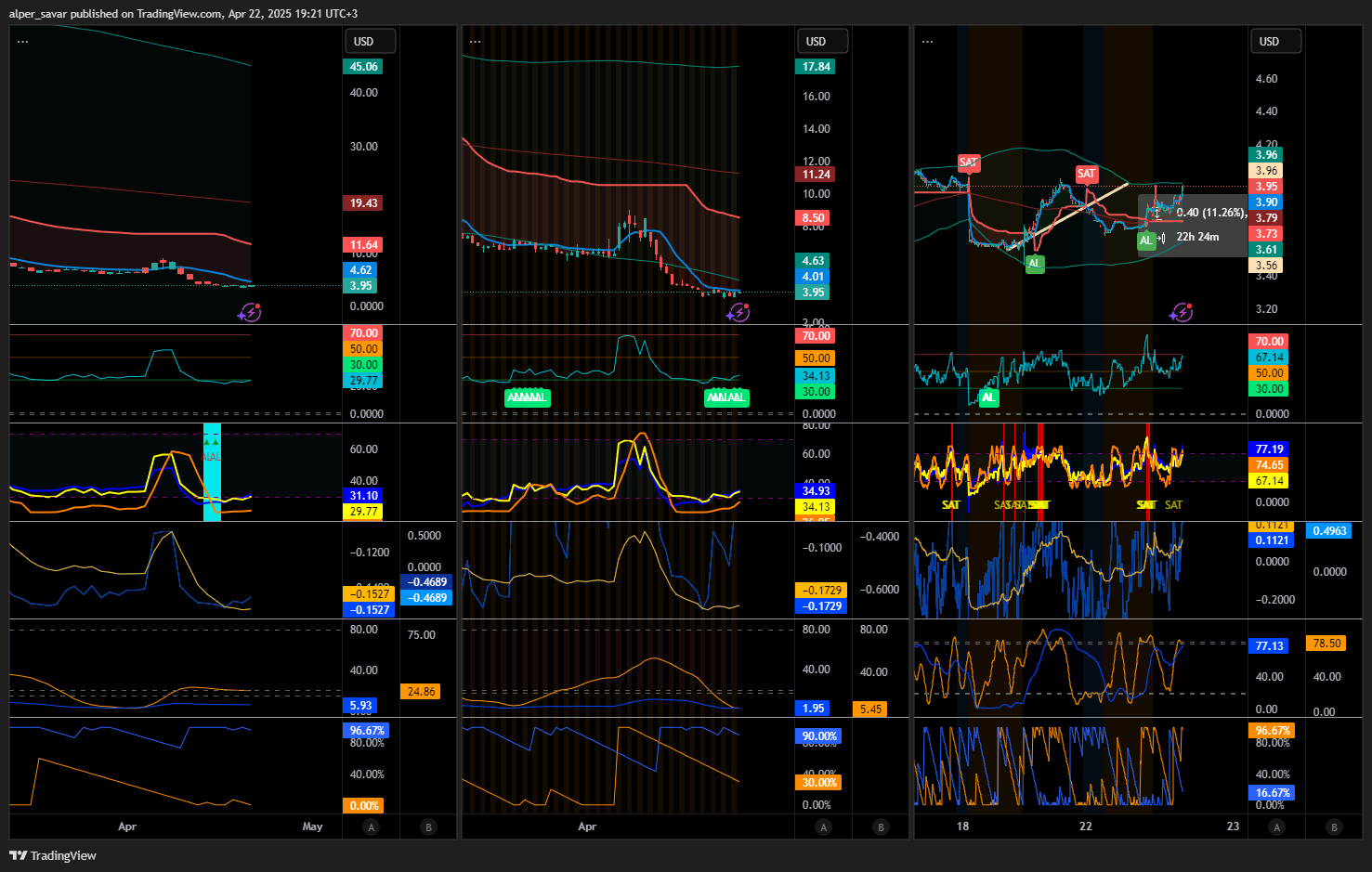Open the three-dots menu on right chart
This screenshot has height=872, width=1372.
(927, 42)
